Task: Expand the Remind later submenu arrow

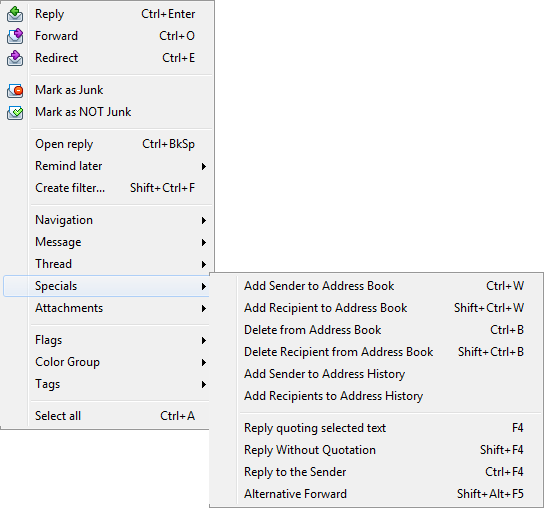Action: pos(204,166)
